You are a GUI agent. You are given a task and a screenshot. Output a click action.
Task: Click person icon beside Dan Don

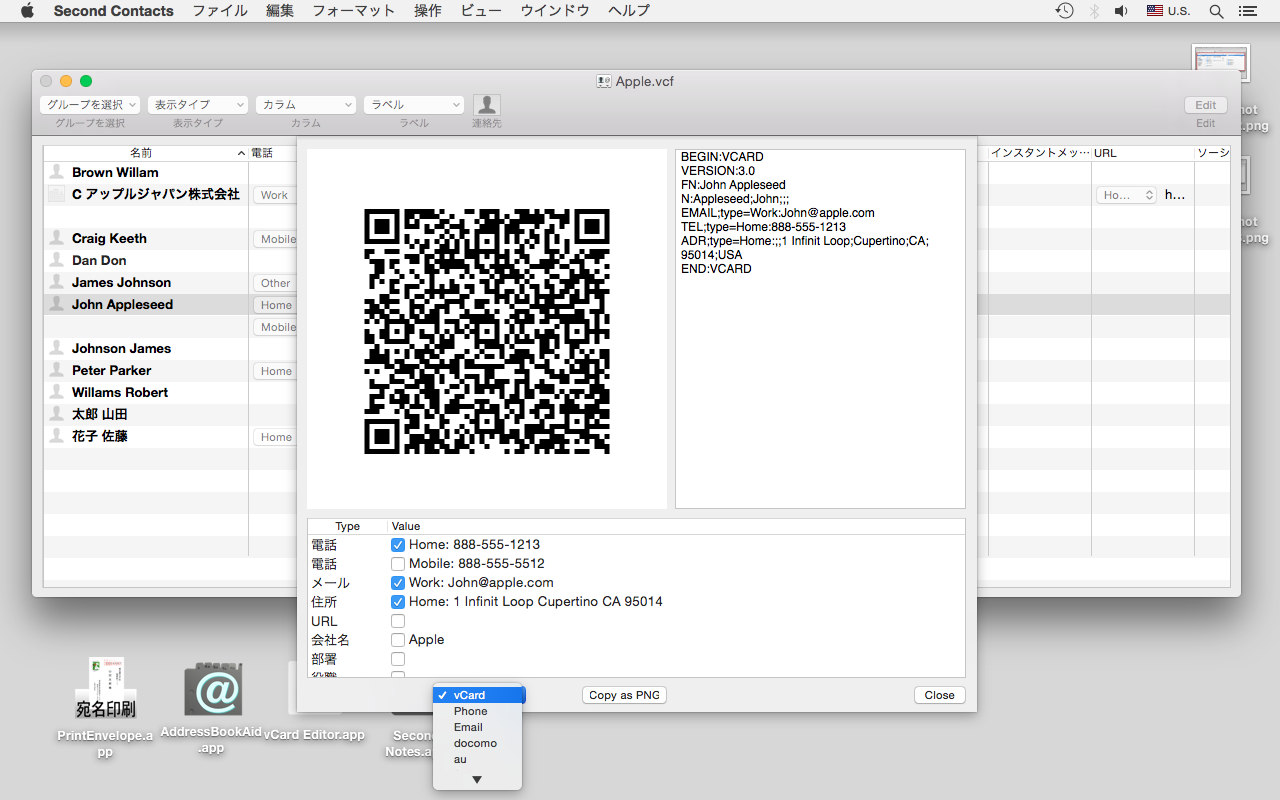(57, 260)
